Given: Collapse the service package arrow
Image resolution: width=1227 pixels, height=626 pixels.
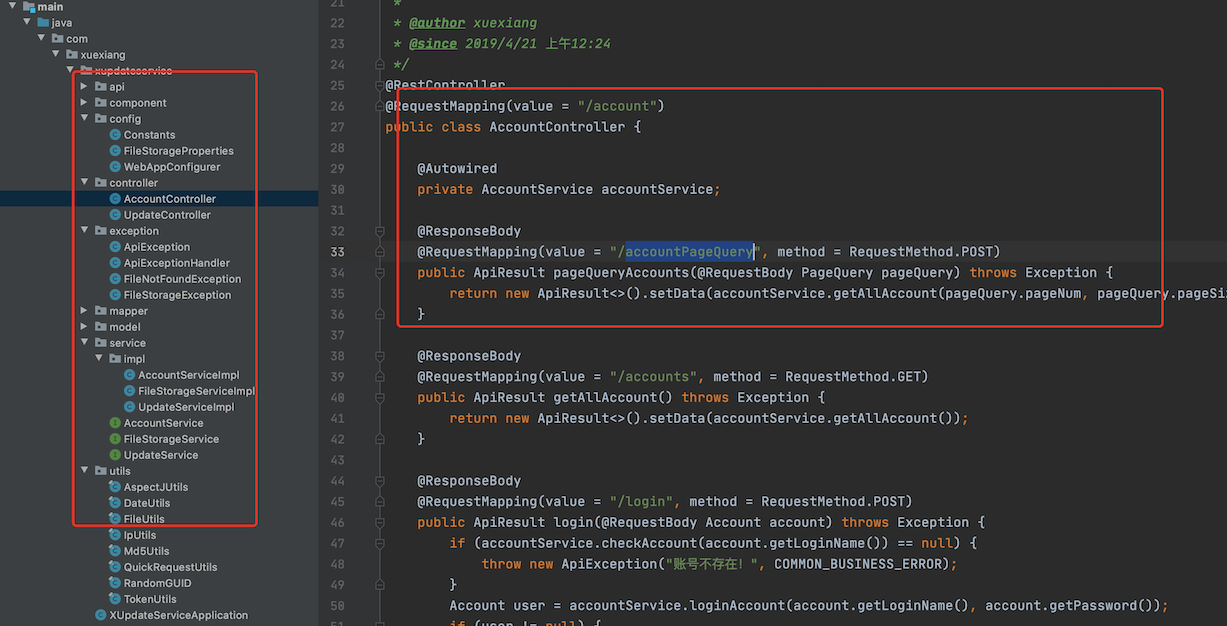Looking at the screenshot, I should pyautogui.click(x=85, y=343).
